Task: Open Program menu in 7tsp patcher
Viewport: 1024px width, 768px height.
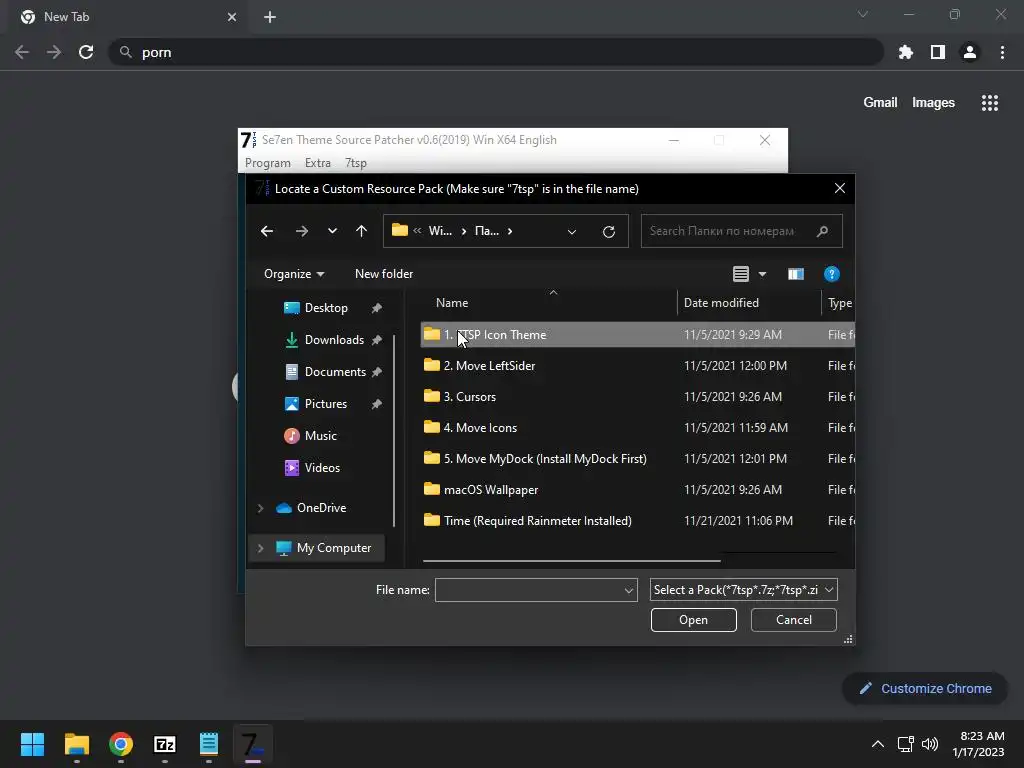Action: click(x=268, y=163)
